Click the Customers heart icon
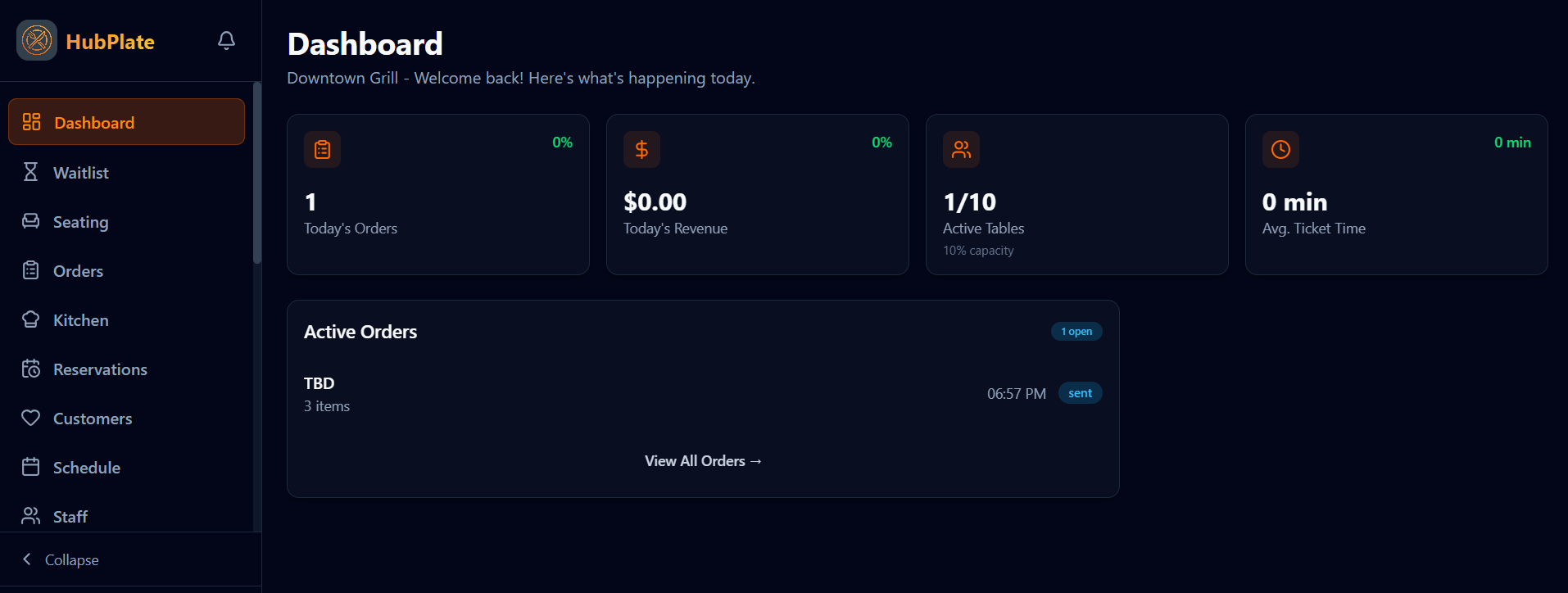Image resolution: width=1568 pixels, height=593 pixels. (x=31, y=418)
